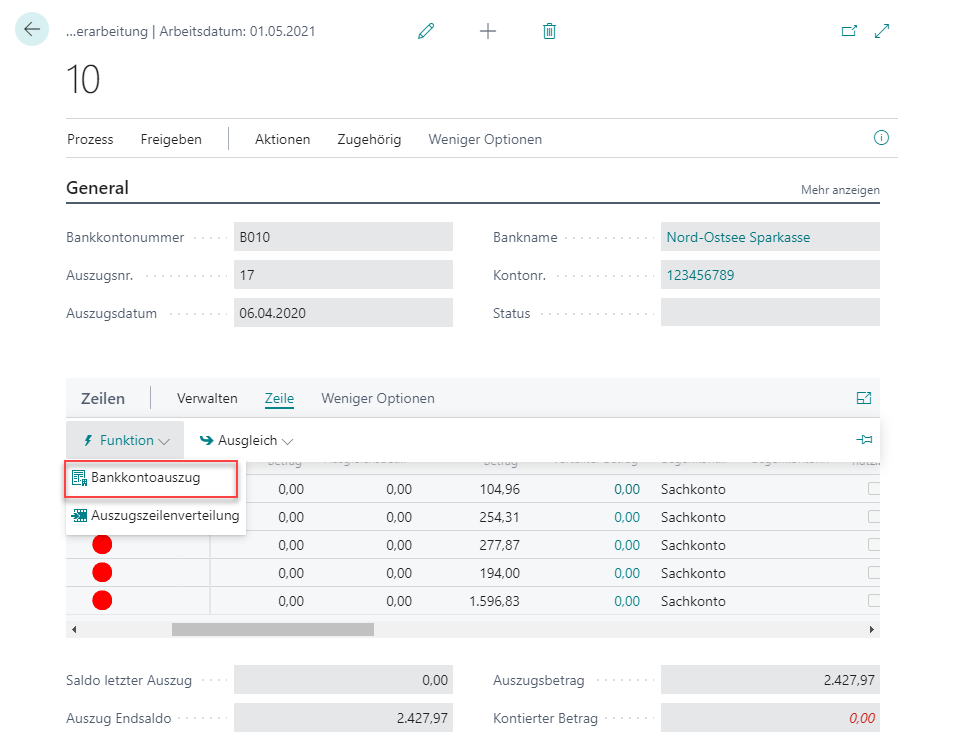Viewport: 961px width, 737px height.
Task: Click Mehr anzeigen link
Action: click(839, 190)
